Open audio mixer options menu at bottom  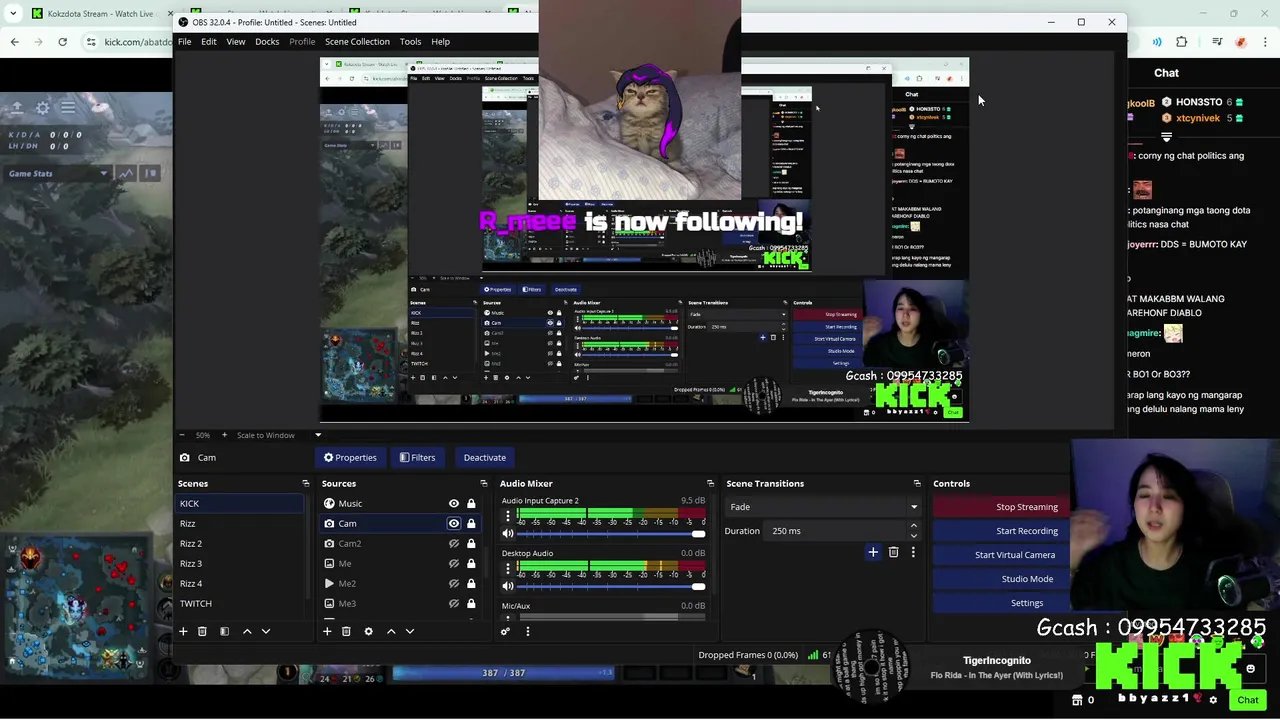(528, 631)
